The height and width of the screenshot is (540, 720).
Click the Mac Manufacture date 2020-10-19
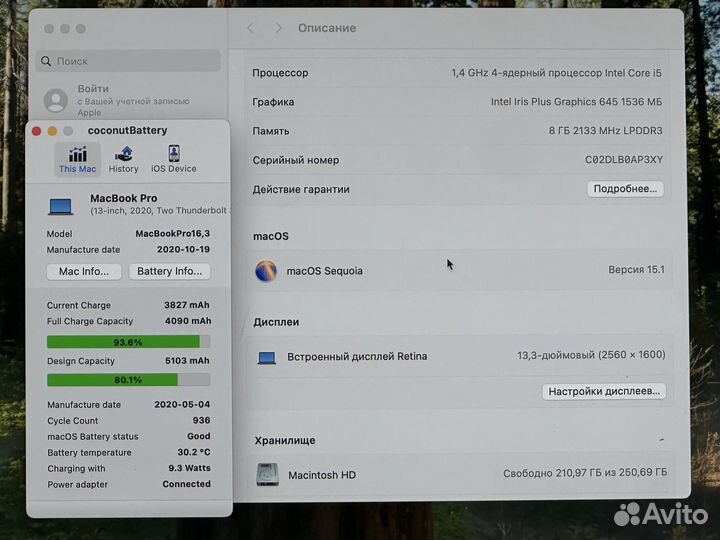coord(183,249)
